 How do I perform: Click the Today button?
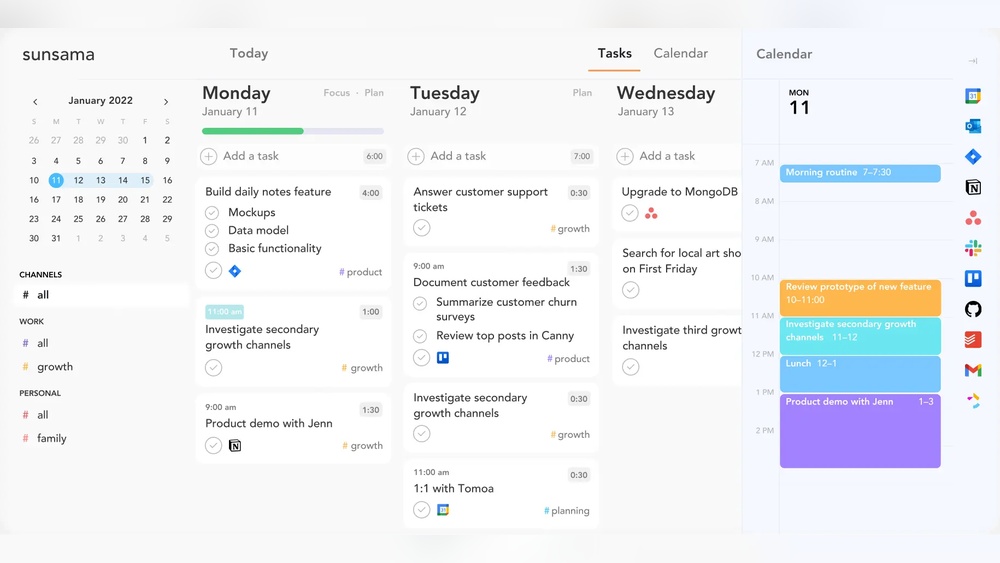[249, 54]
